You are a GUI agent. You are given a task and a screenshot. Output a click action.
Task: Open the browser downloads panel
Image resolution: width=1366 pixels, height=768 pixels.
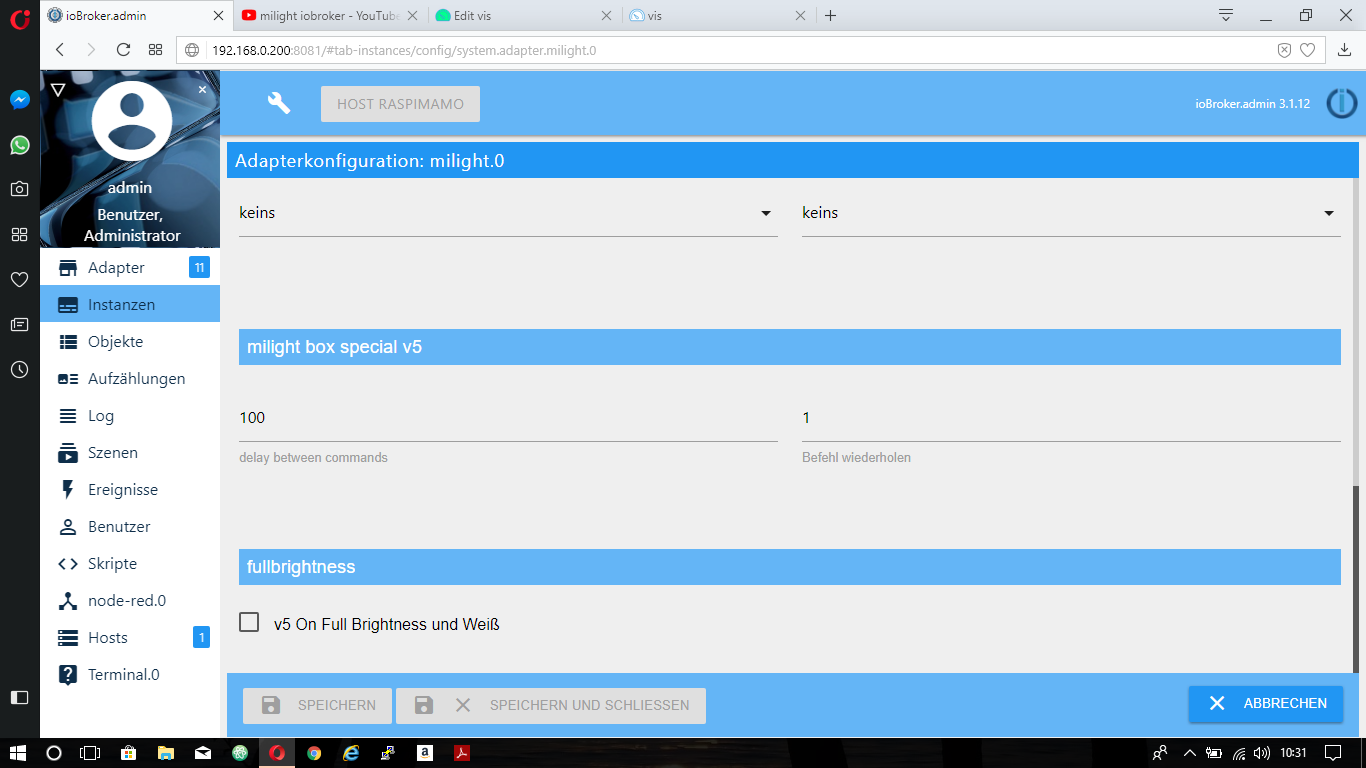pos(1345,50)
